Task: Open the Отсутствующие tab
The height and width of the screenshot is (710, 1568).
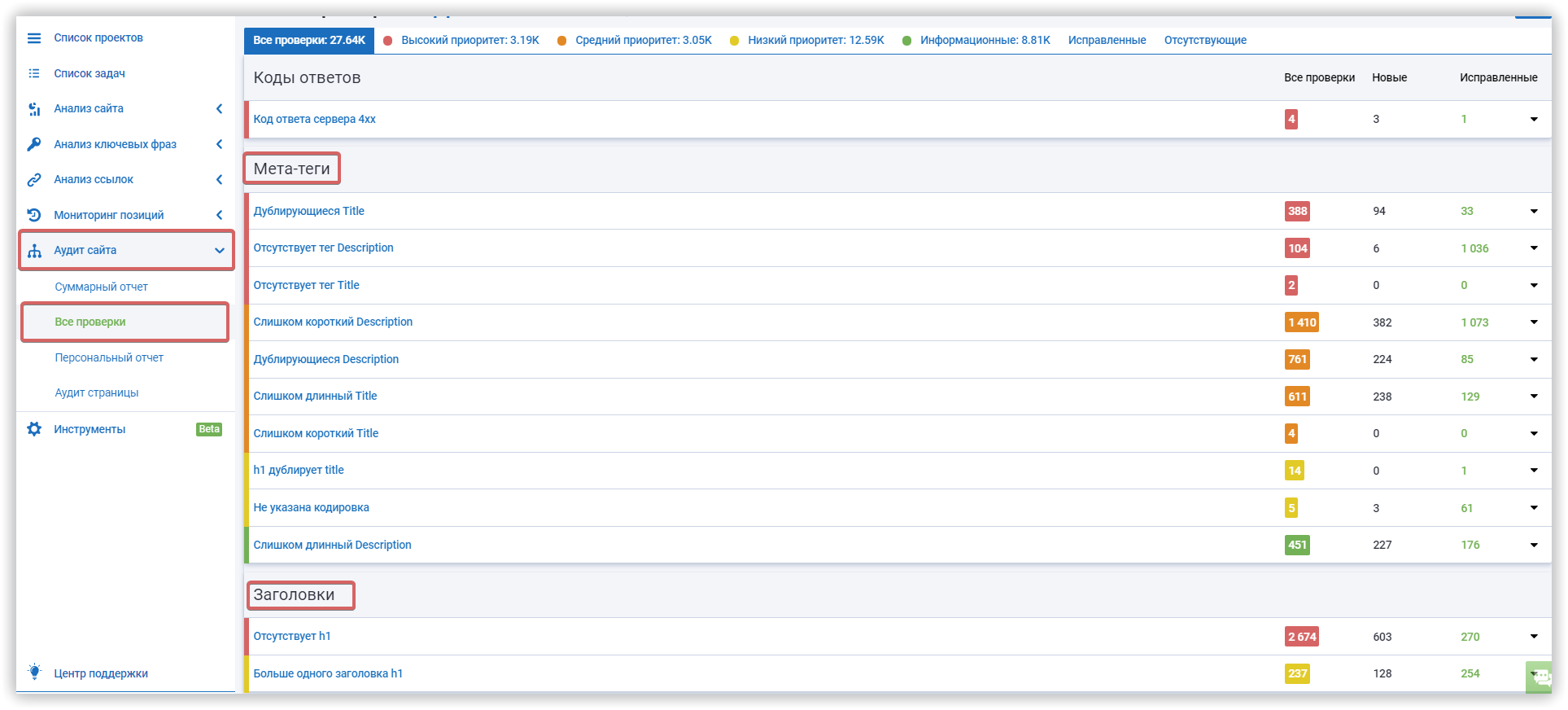Action: tap(1205, 41)
